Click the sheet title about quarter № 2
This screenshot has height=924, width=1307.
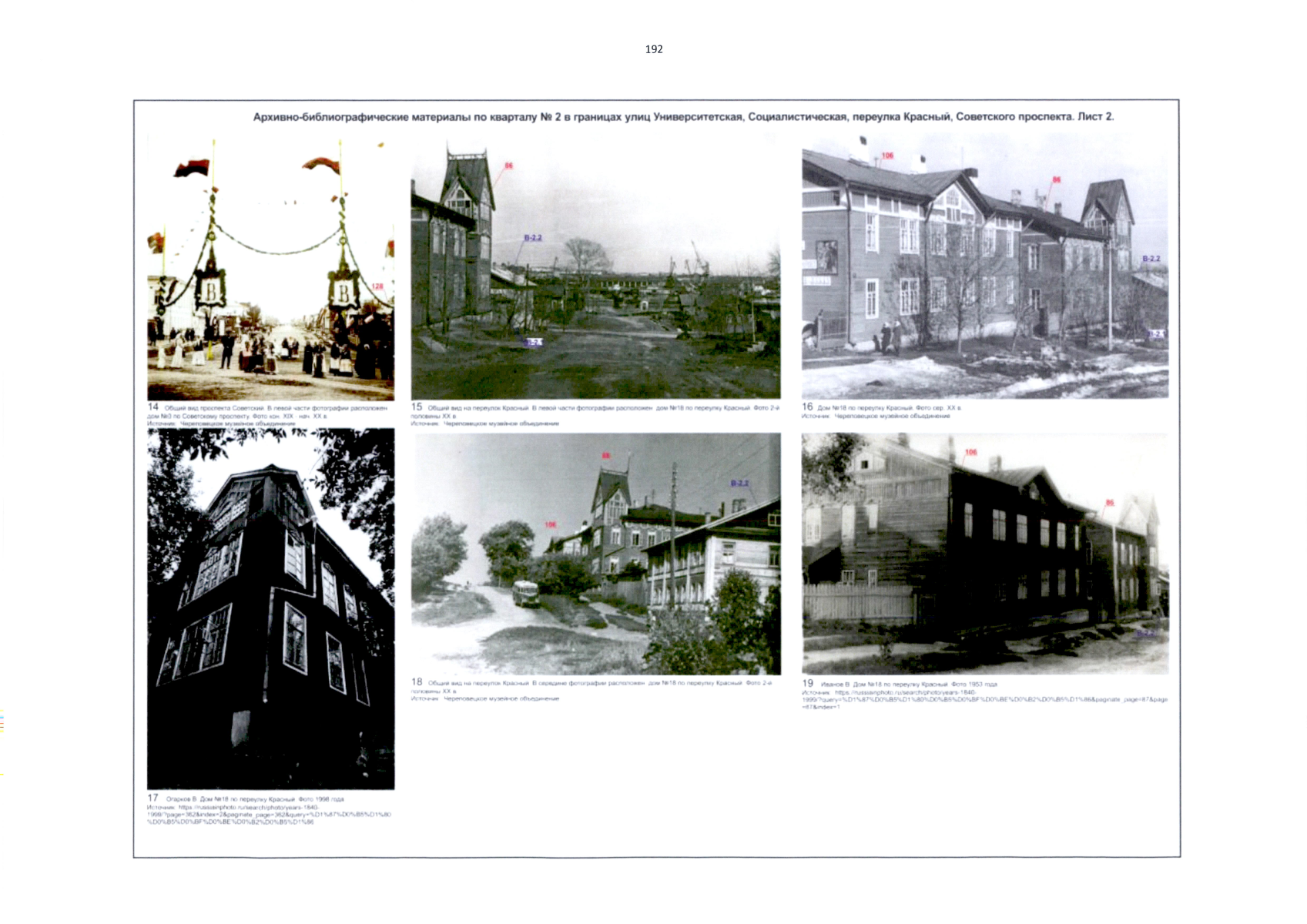pos(683,117)
